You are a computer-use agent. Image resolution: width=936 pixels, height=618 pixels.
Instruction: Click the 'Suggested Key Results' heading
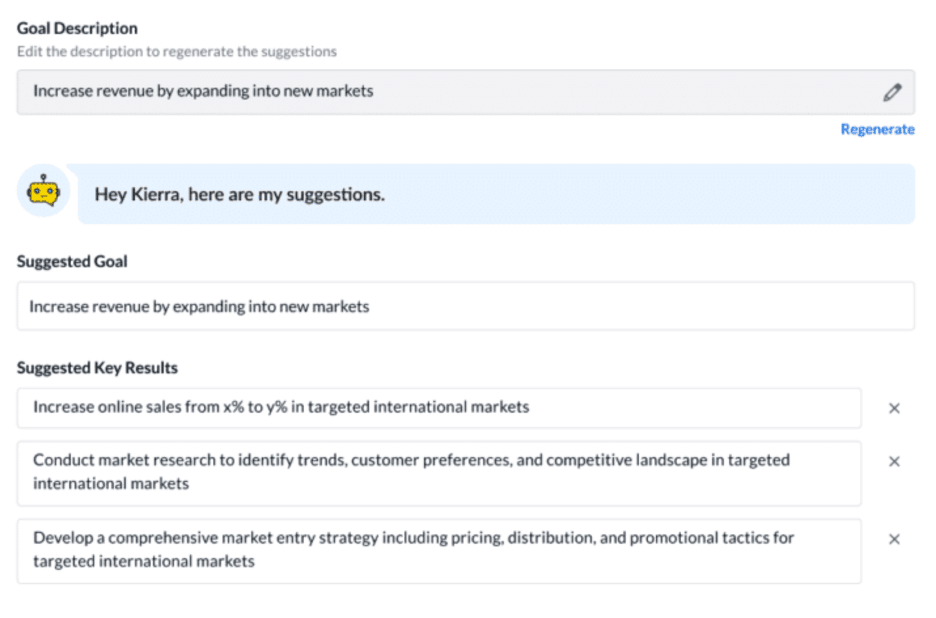click(97, 368)
